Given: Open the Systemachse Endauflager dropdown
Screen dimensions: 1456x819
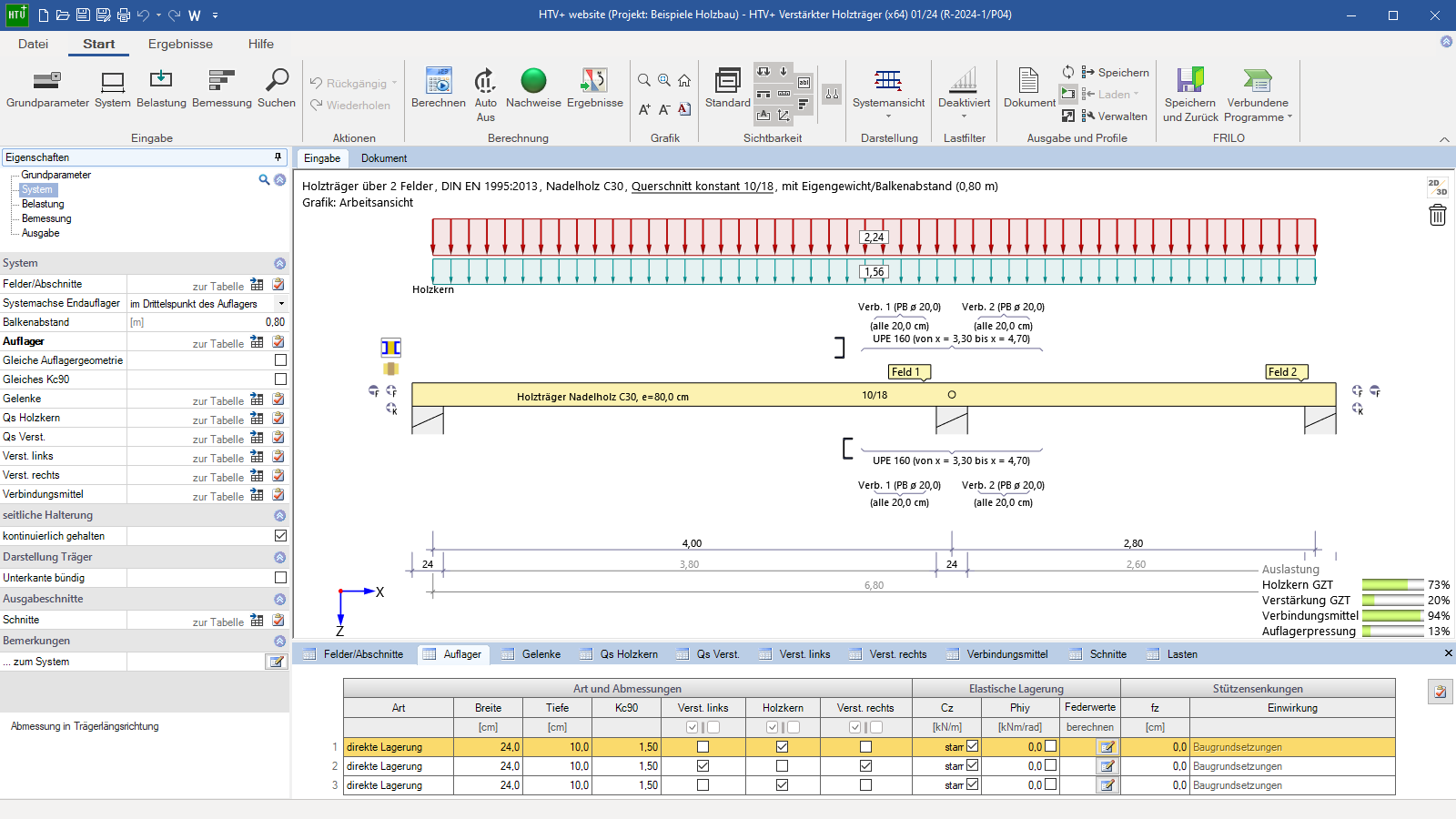Looking at the screenshot, I should tap(281, 304).
